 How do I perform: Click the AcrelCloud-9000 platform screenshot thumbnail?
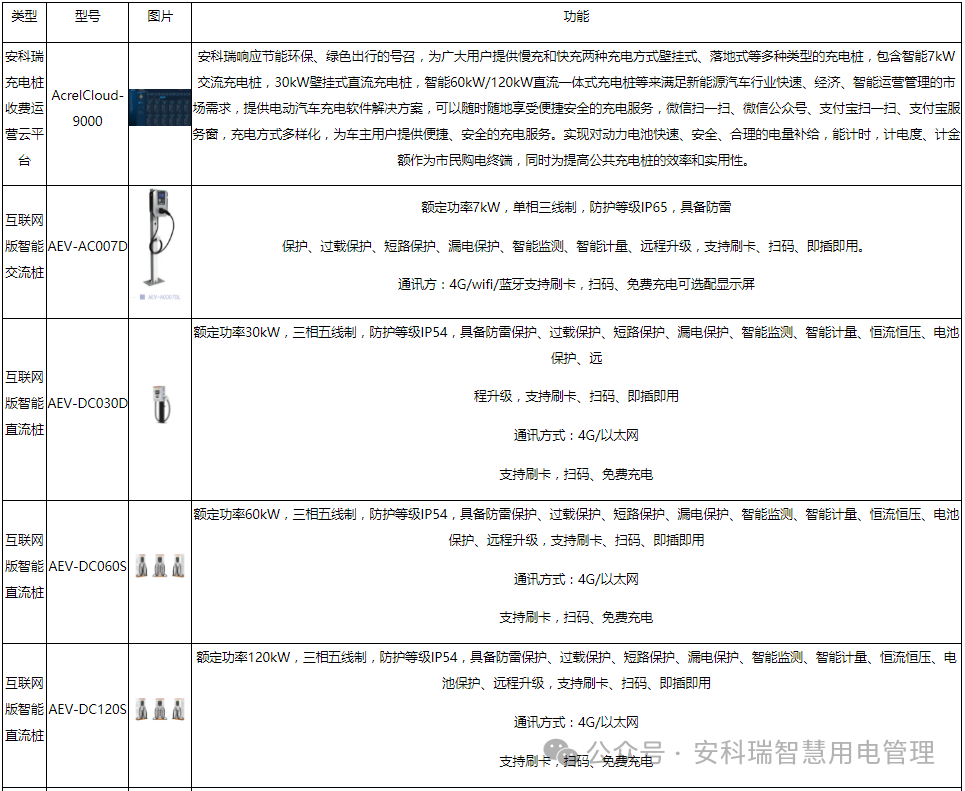(x=160, y=108)
